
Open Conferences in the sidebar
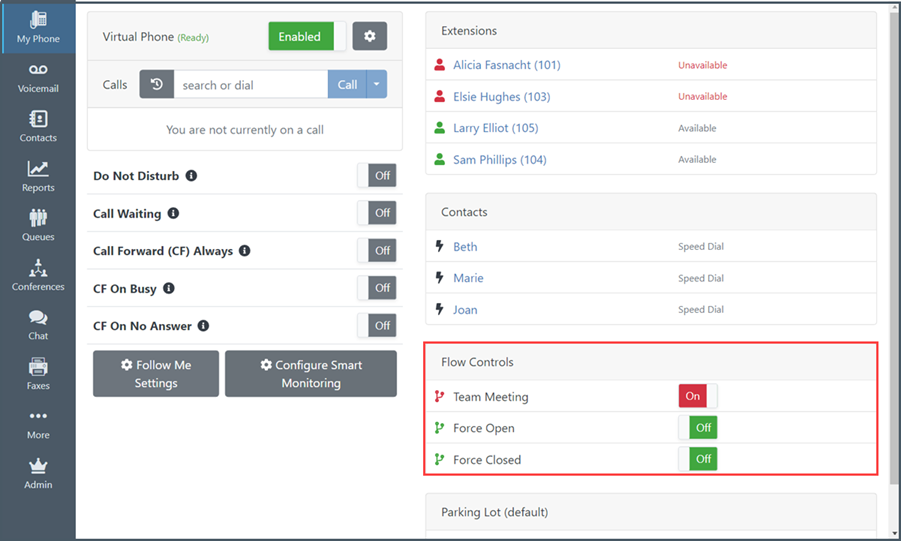point(38,275)
